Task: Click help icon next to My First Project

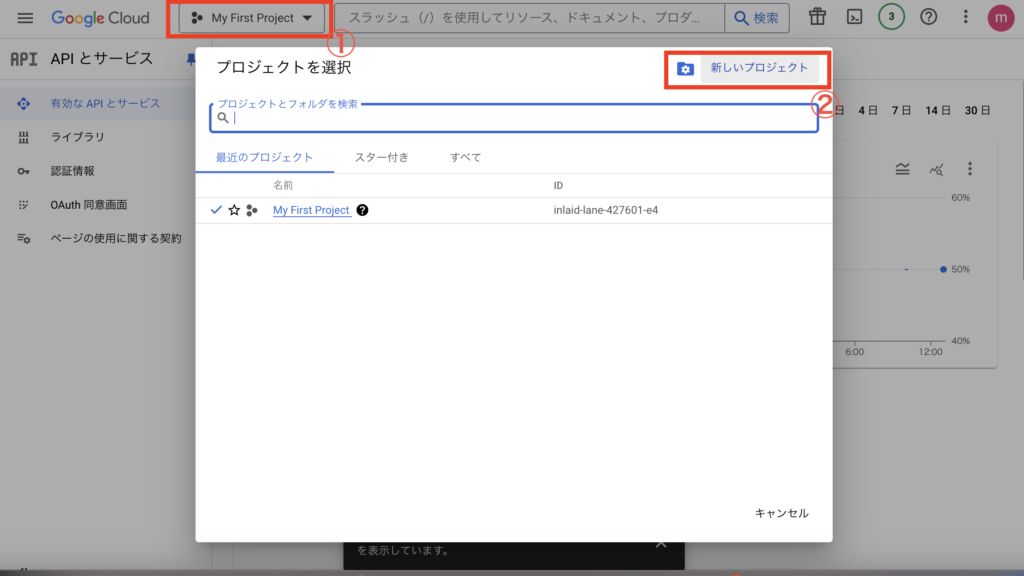Action: (362, 210)
